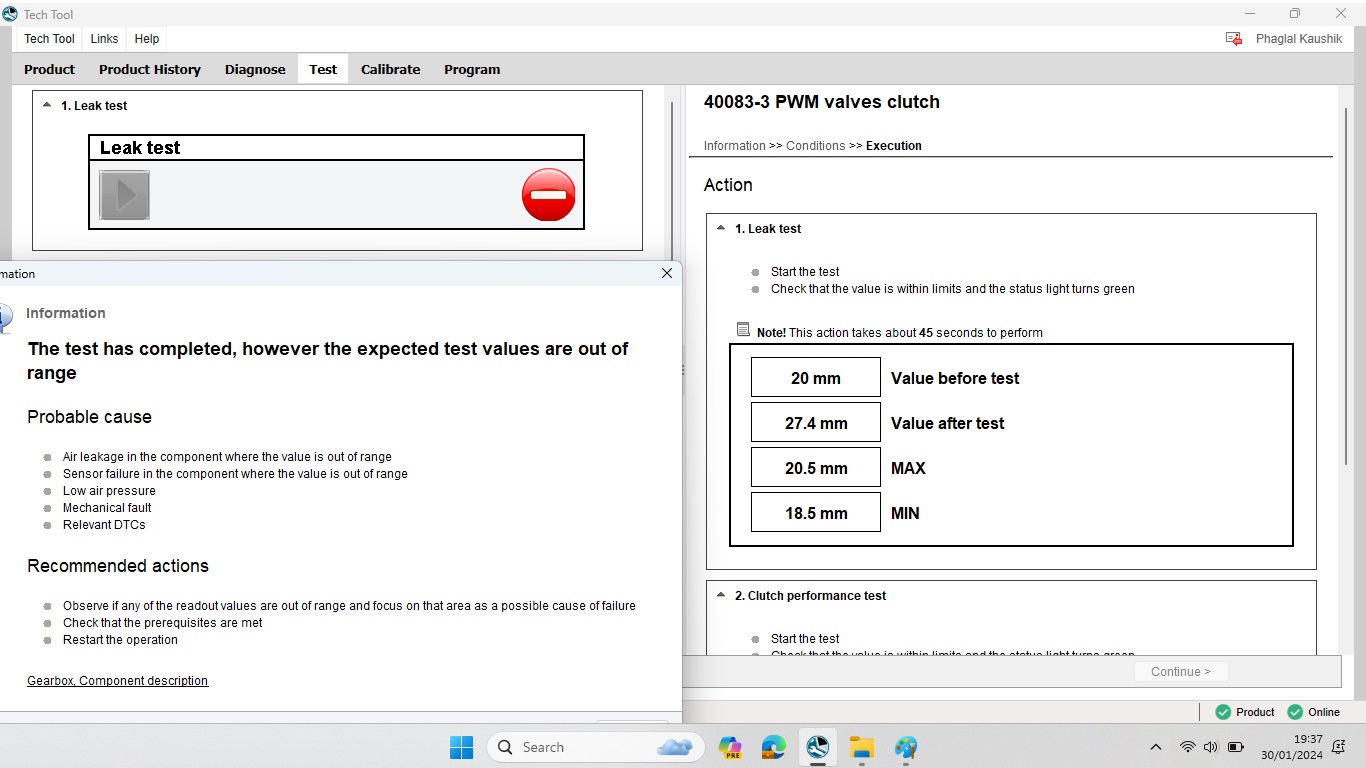Open the Tech Tool menu
This screenshot has width=1366, height=768.
pyautogui.click(x=49, y=38)
